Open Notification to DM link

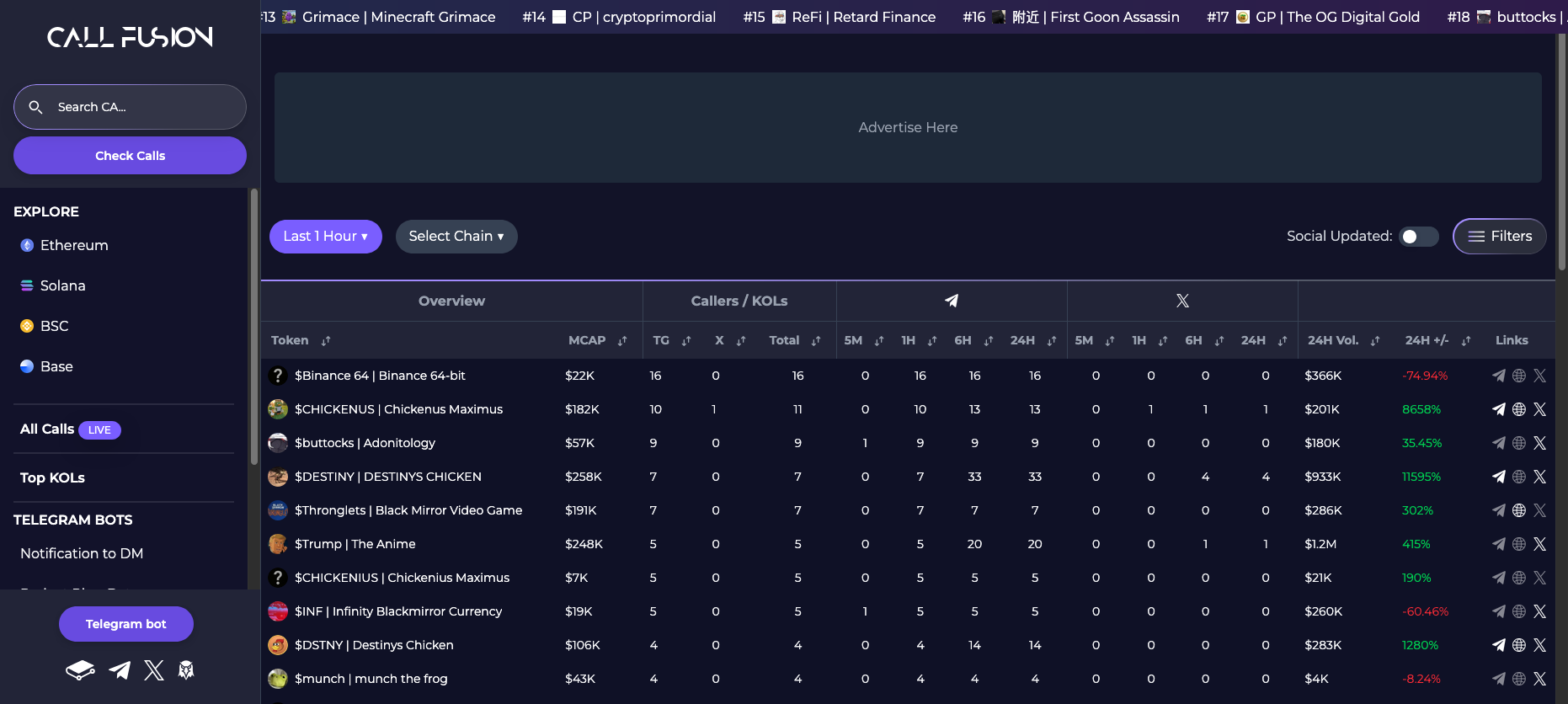point(82,553)
